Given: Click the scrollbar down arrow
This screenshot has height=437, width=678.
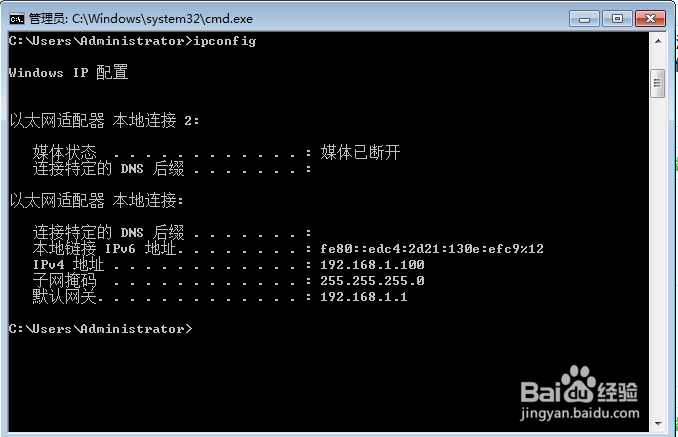Looking at the screenshot, I should pyautogui.click(x=658, y=424).
